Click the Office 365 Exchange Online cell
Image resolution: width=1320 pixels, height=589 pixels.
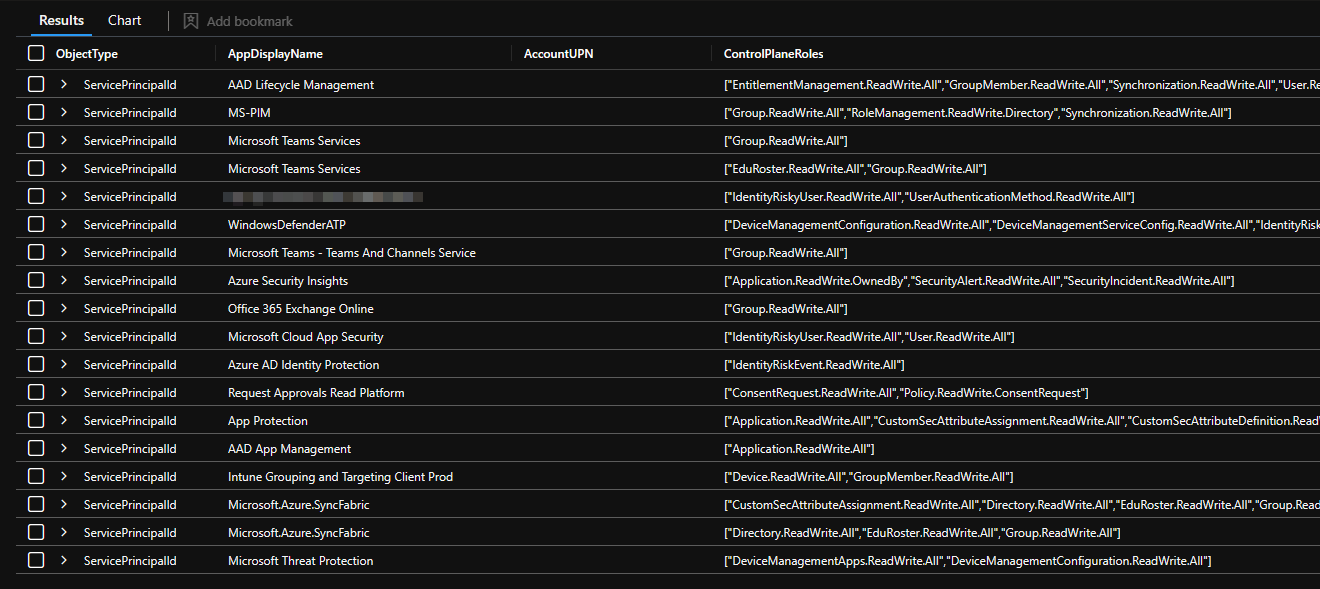point(300,309)
